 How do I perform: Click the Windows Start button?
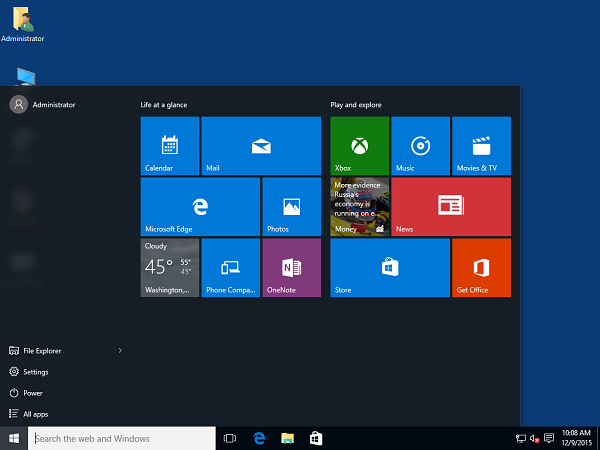coord(14,438)
